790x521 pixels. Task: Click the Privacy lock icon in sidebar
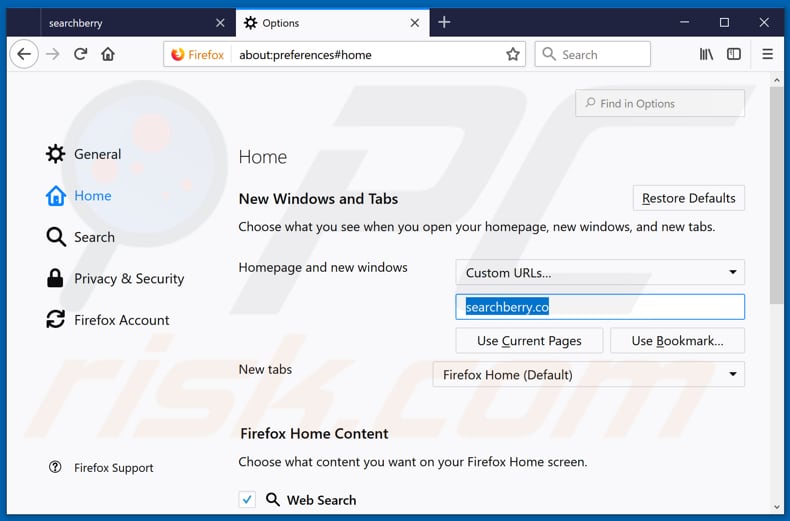[55, 278]
